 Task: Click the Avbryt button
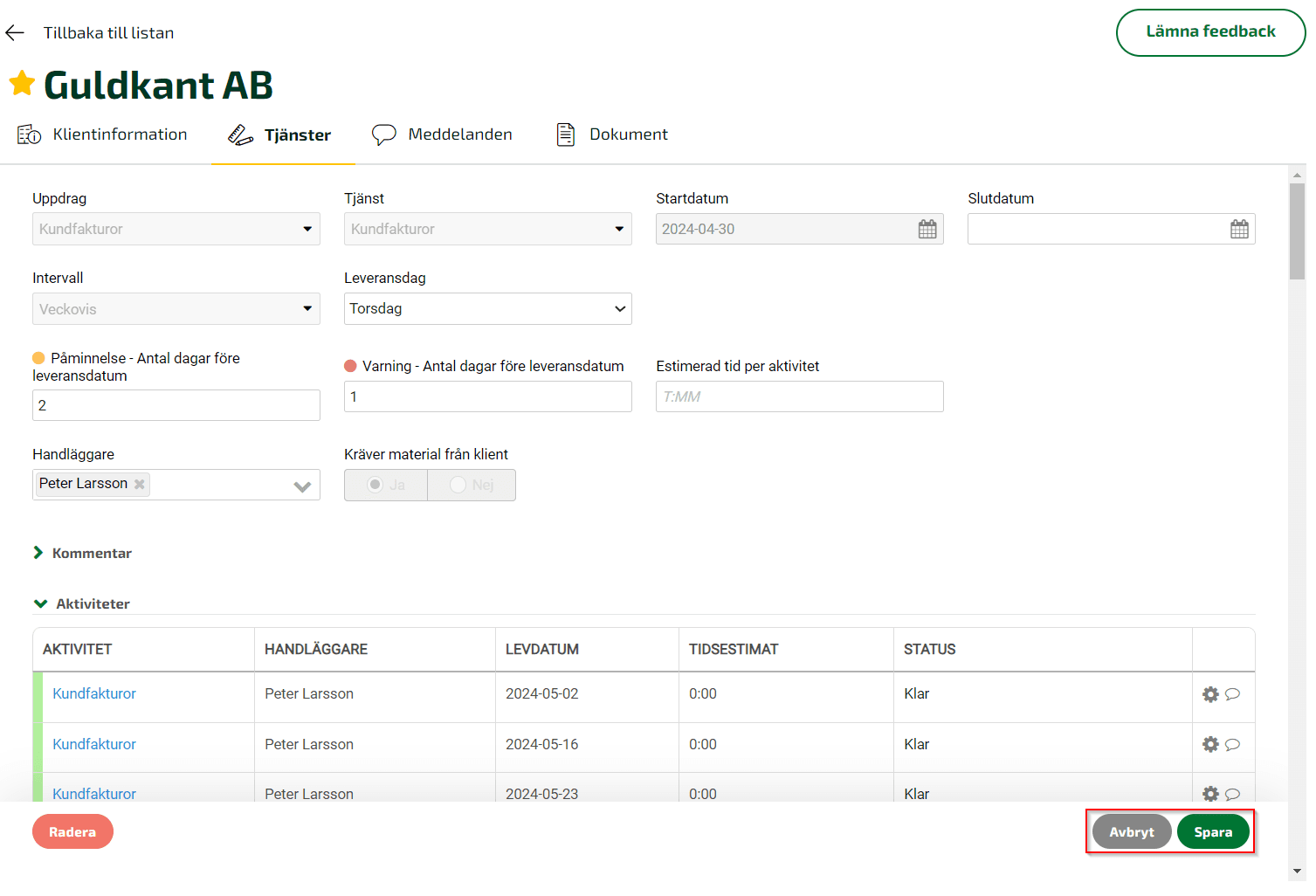pyautogui.click(x=1132, y=832)
